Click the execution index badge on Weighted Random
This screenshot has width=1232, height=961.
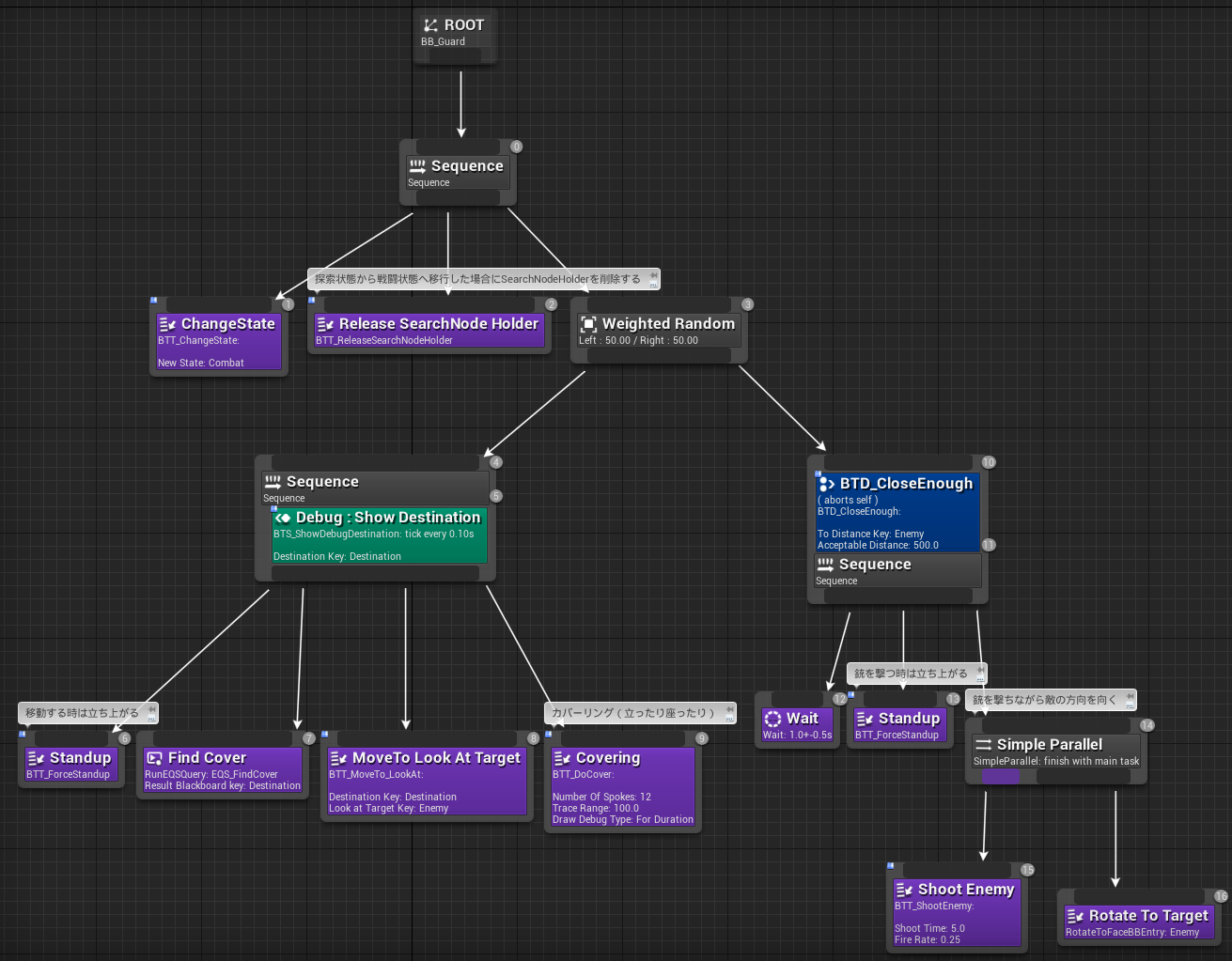coord(746,304)
